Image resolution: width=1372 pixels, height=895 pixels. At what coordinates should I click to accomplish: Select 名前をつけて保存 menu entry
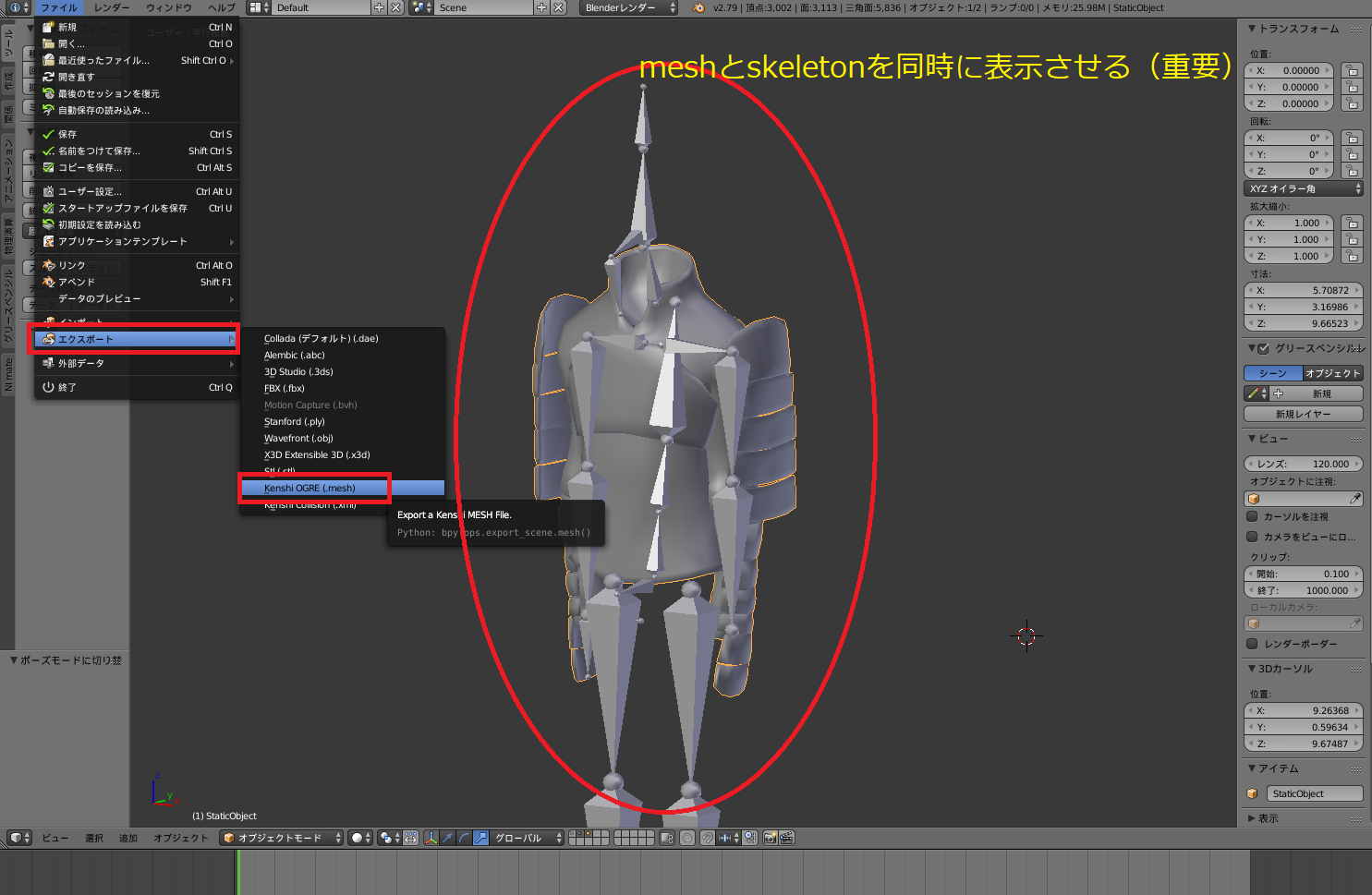(137, 151)
